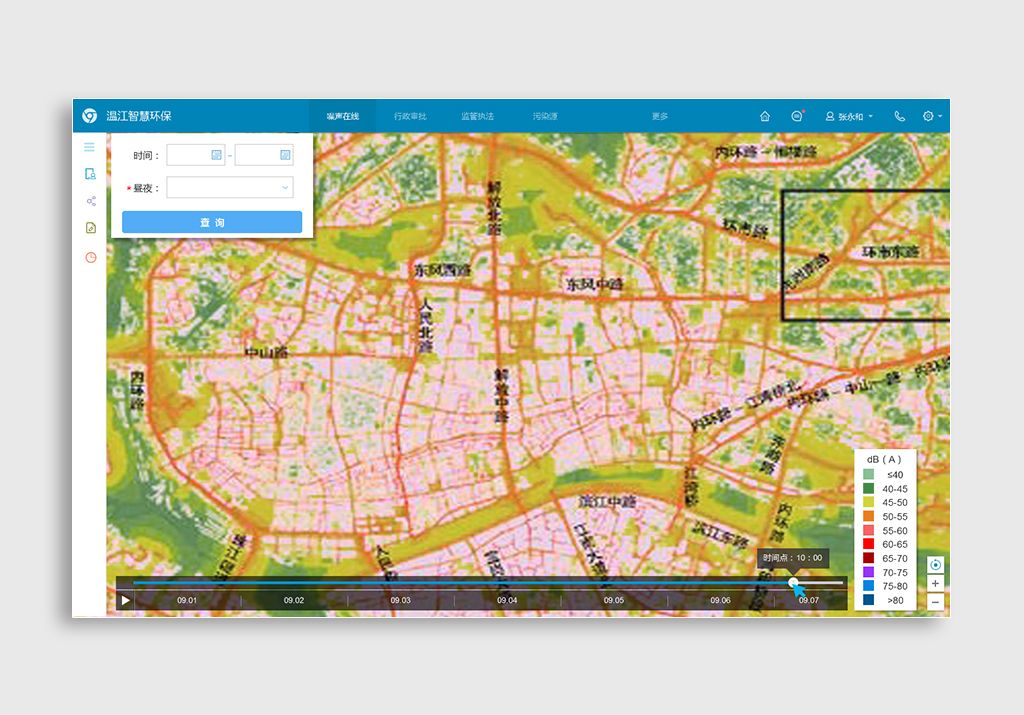Click the 40-45 legend label
Viewport: 1024px width, 715px height.
click(895, 488)
